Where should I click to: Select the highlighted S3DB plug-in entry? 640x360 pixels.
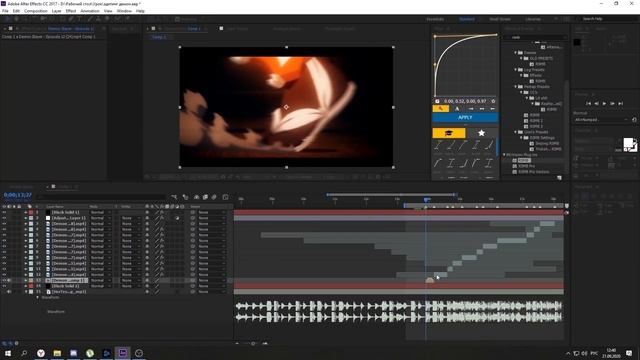524,160
